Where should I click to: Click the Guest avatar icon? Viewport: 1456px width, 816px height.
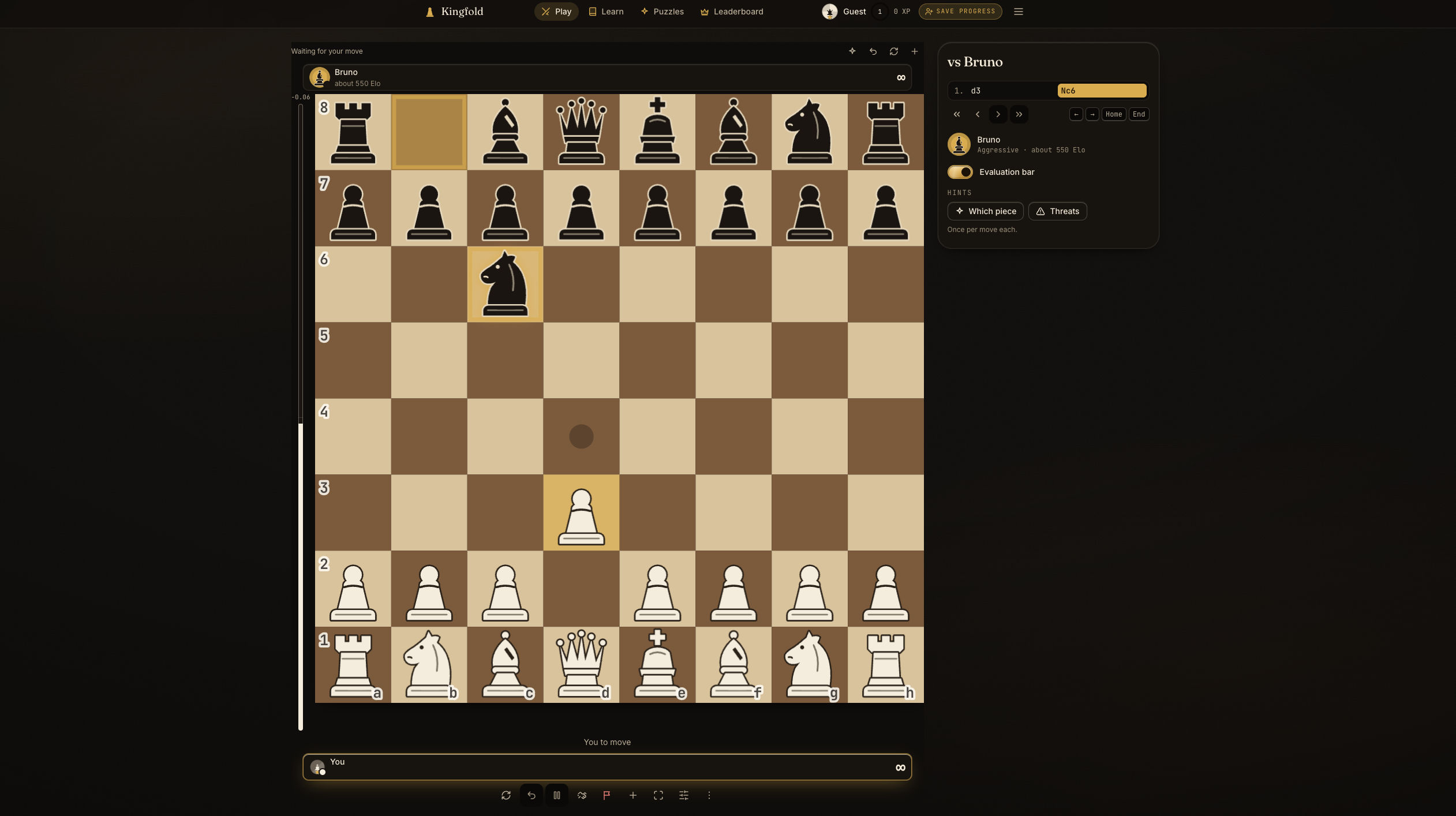pyautogui.click(x=829, y=12)
